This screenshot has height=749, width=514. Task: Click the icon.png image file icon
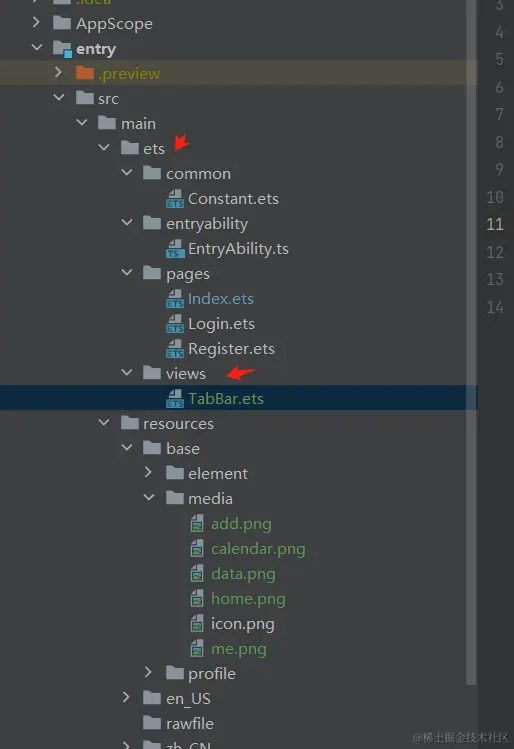197,623
